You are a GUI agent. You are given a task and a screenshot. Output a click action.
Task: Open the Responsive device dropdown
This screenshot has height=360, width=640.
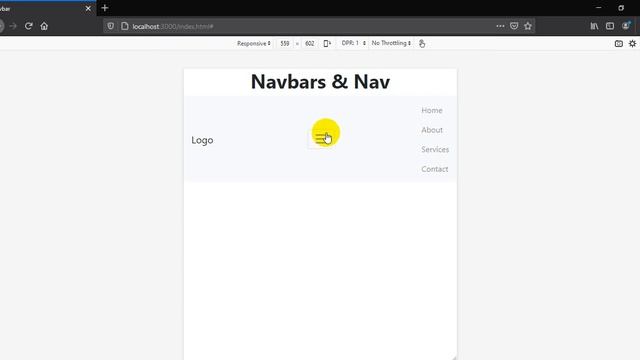click(253, 43)
